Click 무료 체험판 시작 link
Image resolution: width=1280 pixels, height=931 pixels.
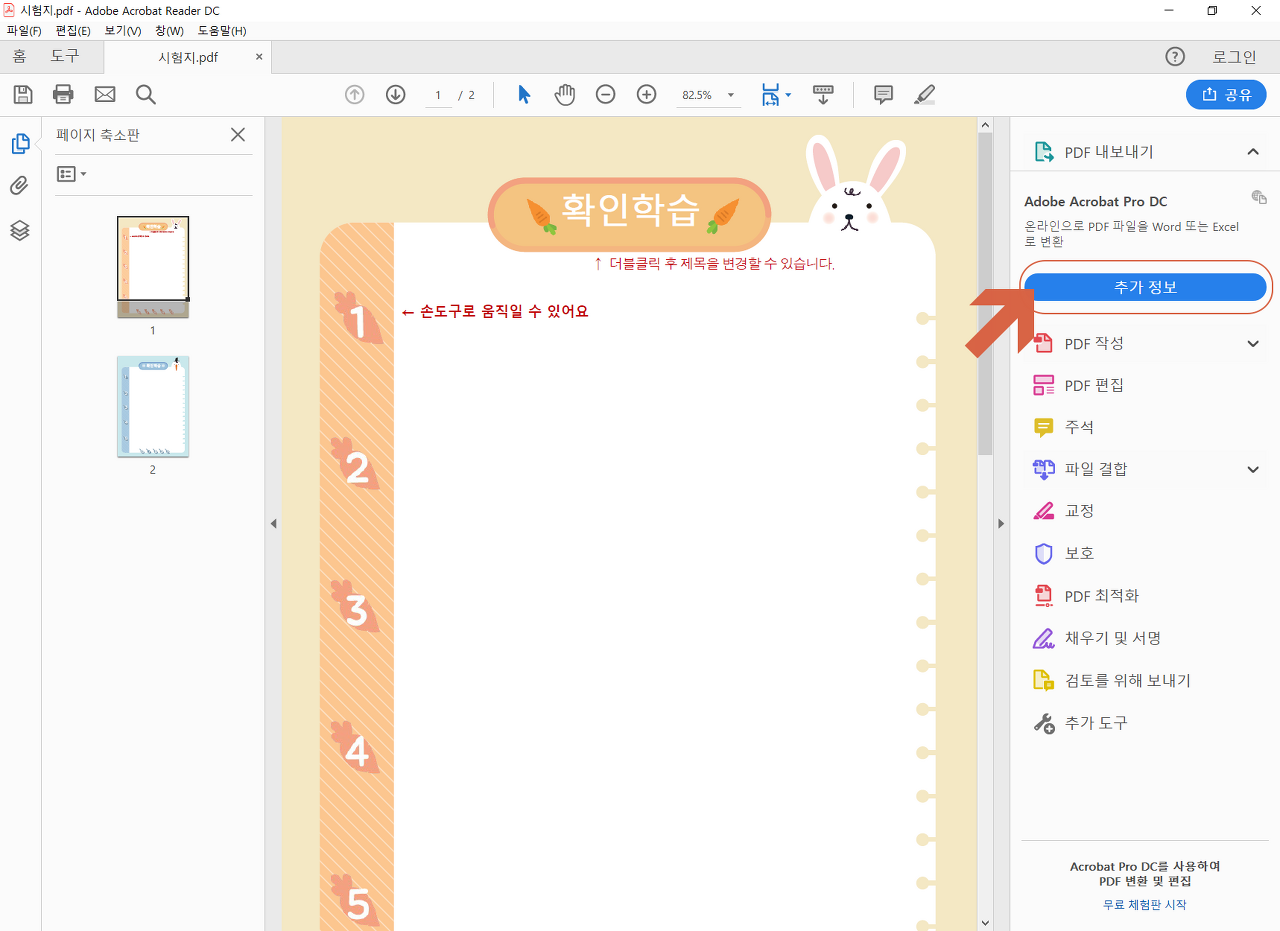click(x=1145, y=904)
